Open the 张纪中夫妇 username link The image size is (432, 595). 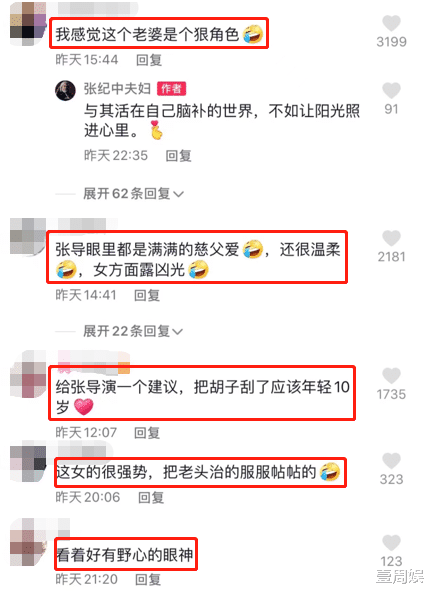tap(117, 89)
